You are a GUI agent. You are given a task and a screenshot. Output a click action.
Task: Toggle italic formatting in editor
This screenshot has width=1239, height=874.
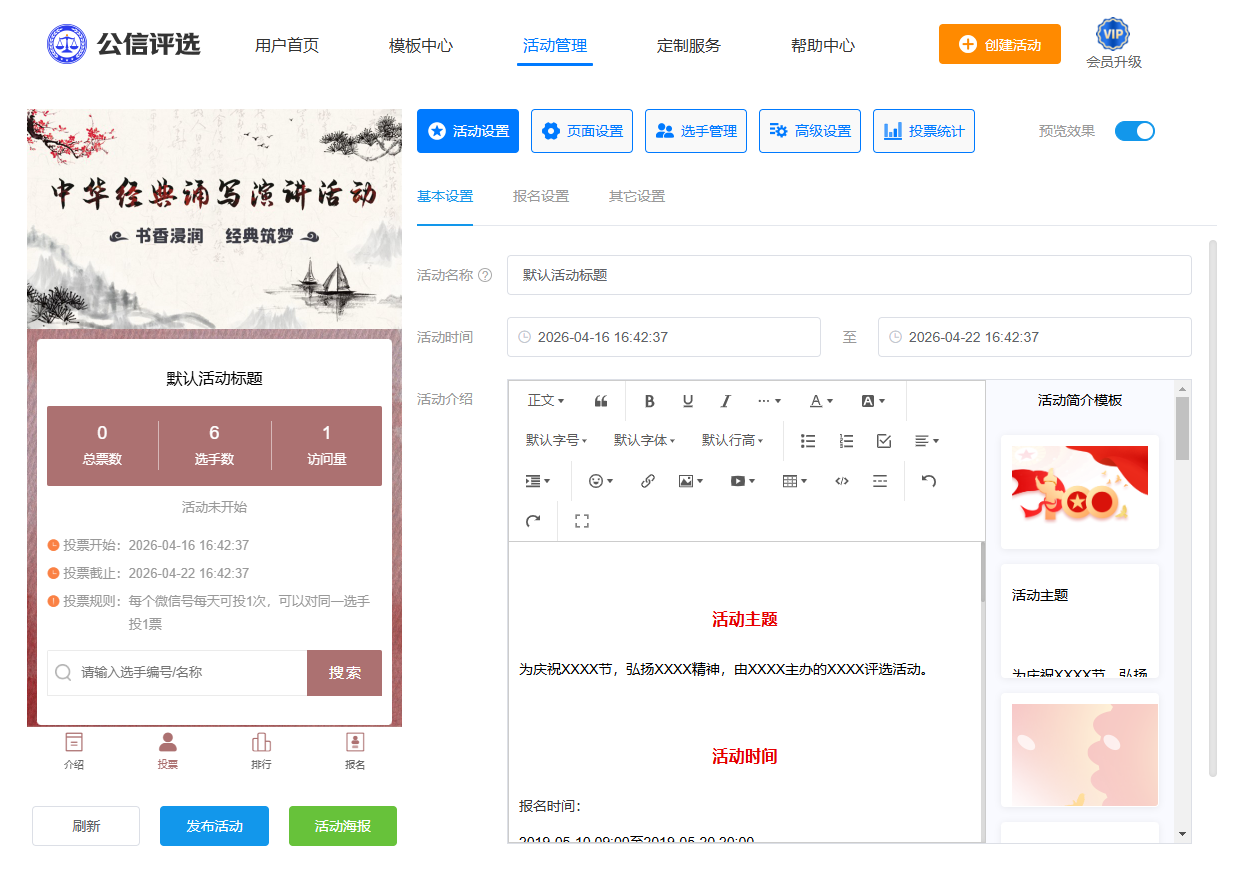[x=726, y=401]
